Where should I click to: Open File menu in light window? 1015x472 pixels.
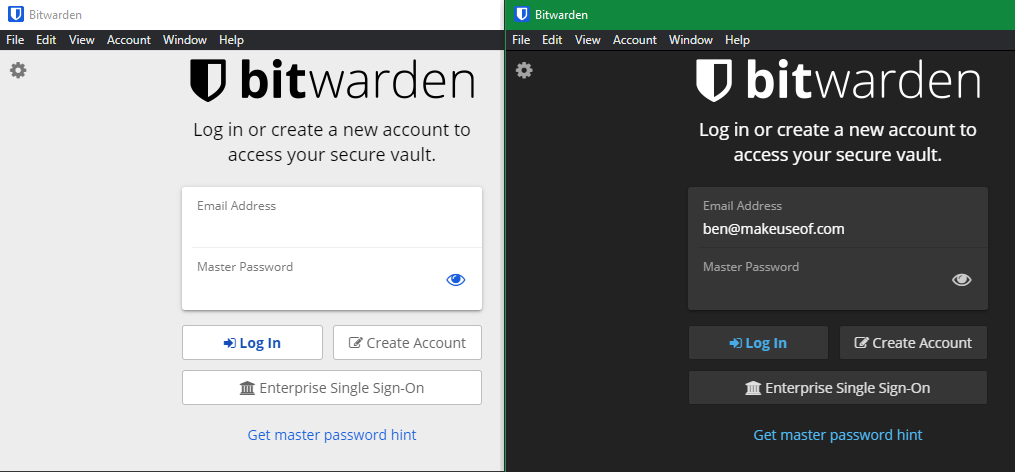coord(15,40)
